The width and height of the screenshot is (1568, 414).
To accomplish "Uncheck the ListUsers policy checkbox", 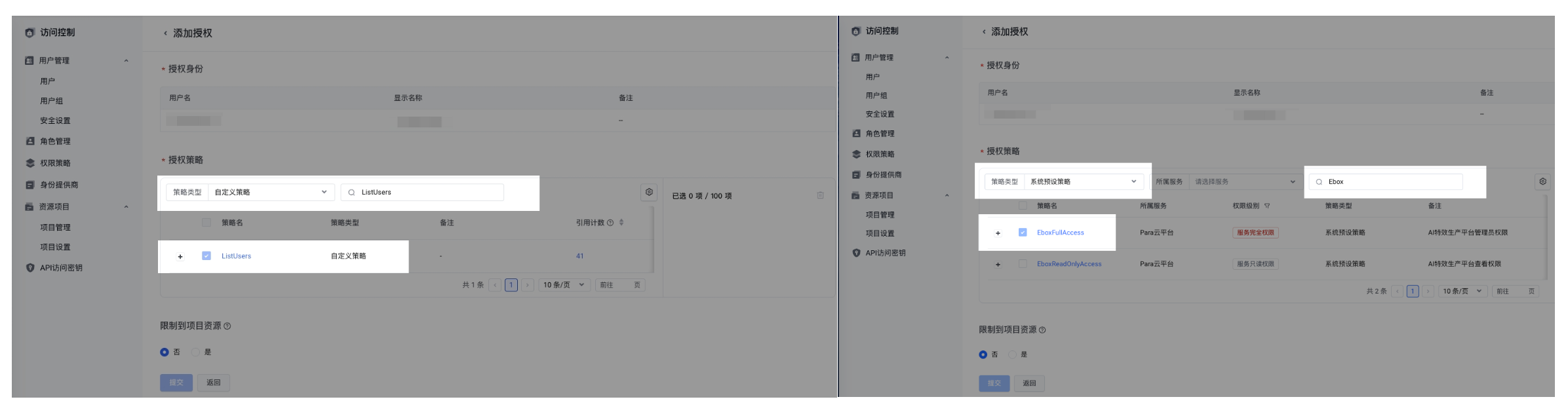I will coord(206,255).
